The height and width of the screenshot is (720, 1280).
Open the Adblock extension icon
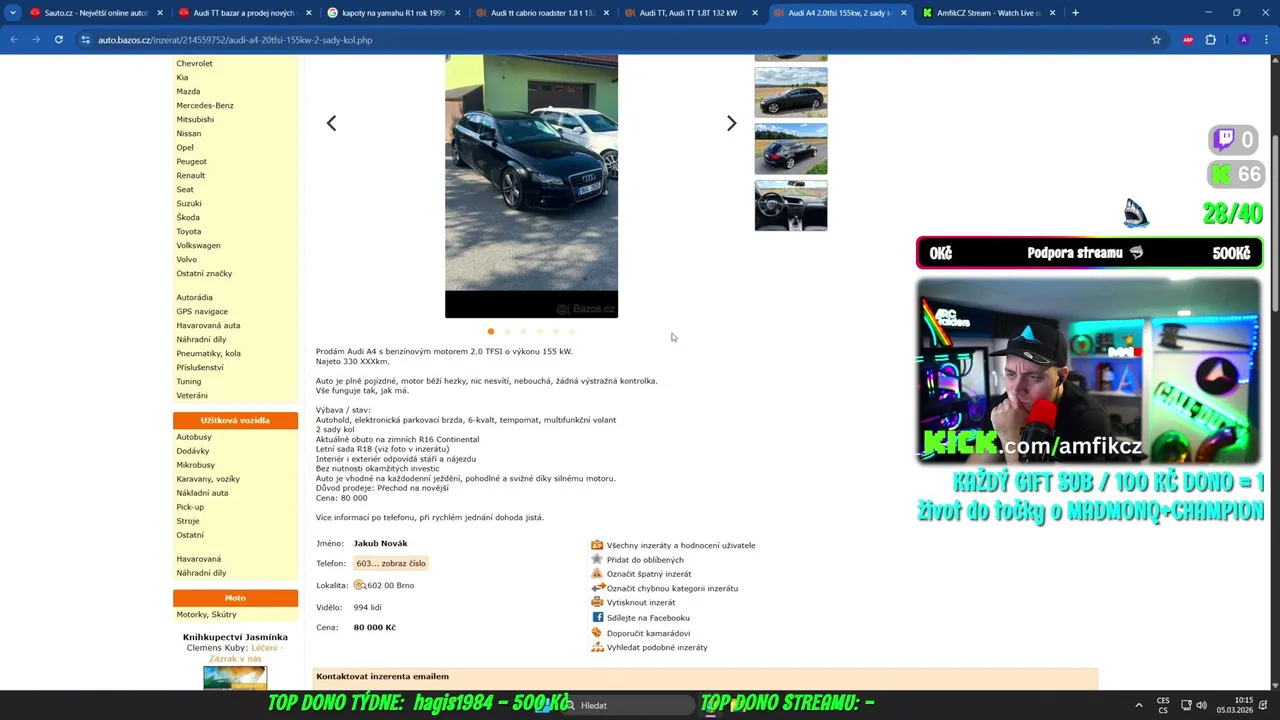pos(1188,40)
